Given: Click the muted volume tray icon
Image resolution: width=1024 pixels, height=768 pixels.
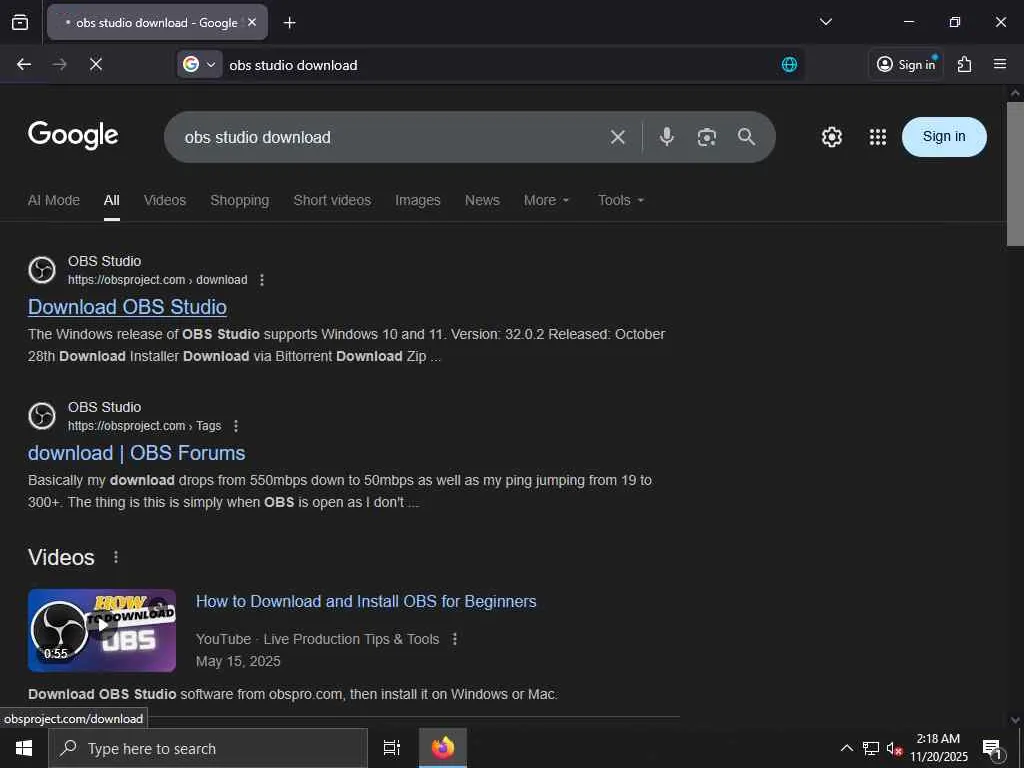Looking at the screenshot, I should point(894,748).
